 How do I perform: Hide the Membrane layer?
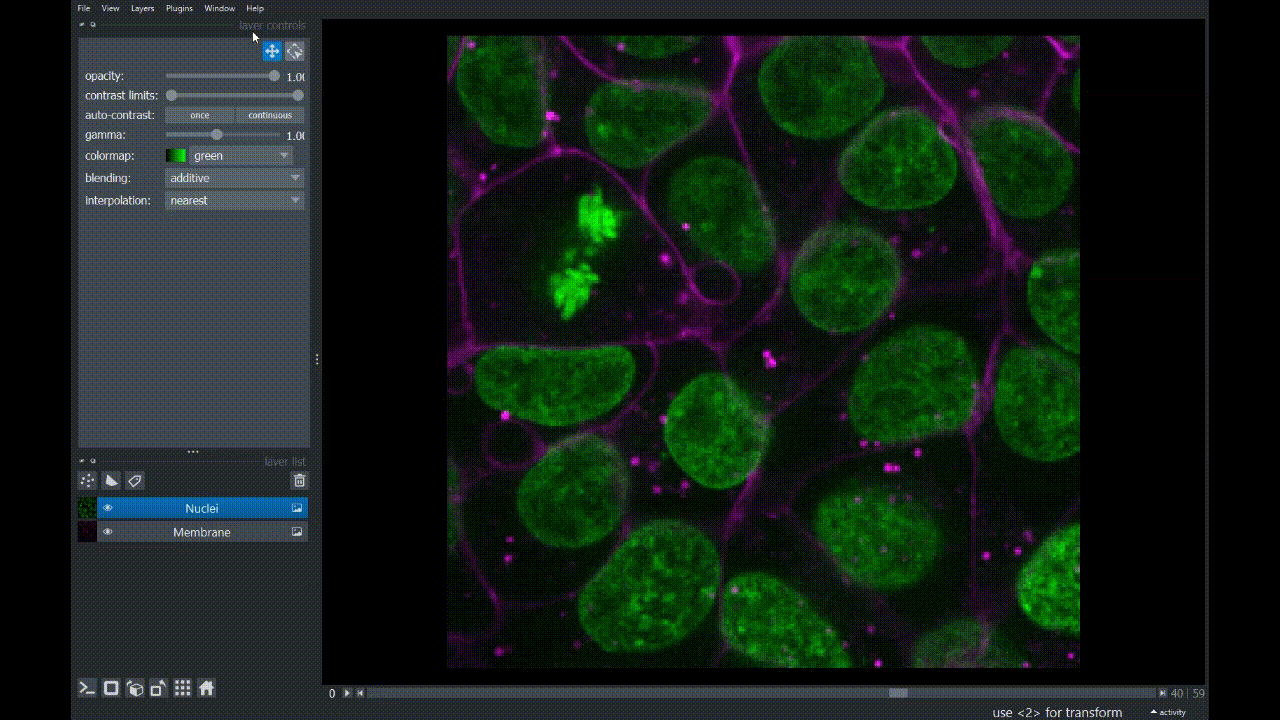pyautogui.click(x=108, y=532)
